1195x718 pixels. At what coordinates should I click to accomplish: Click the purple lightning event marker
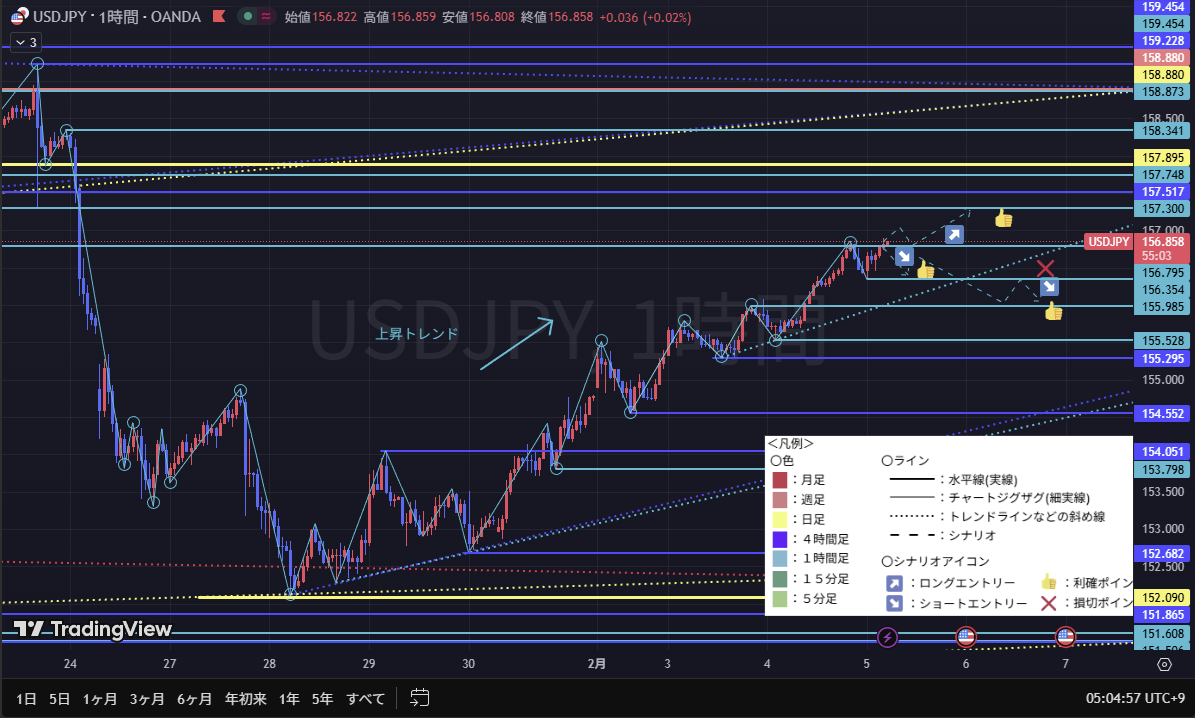[887, 636]
